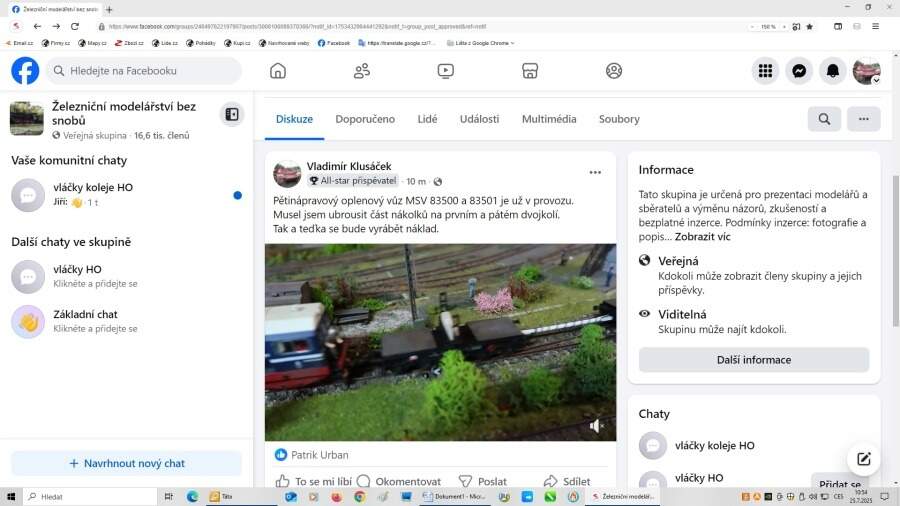Open Messenger icon
The width and height of the screenshot is (900, 506).
pyautogui.click(x=799, y=71)
